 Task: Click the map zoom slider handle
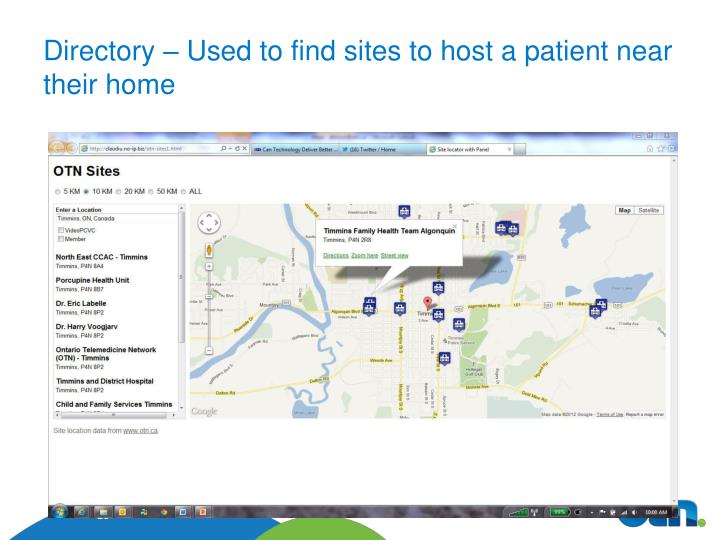(x=209, y=297)
